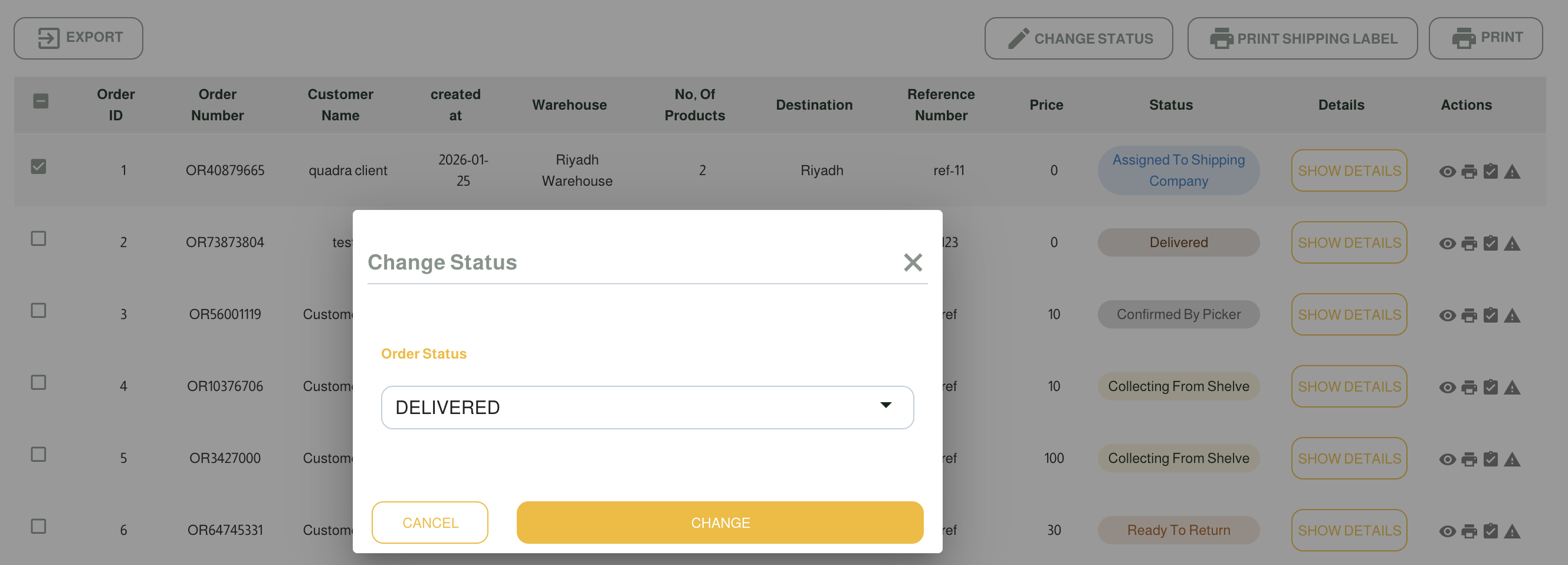The height and width of the screenshot is (565, 1568).
Task: Select the checkbox for order OR10376706
Action: pos(38,382)
